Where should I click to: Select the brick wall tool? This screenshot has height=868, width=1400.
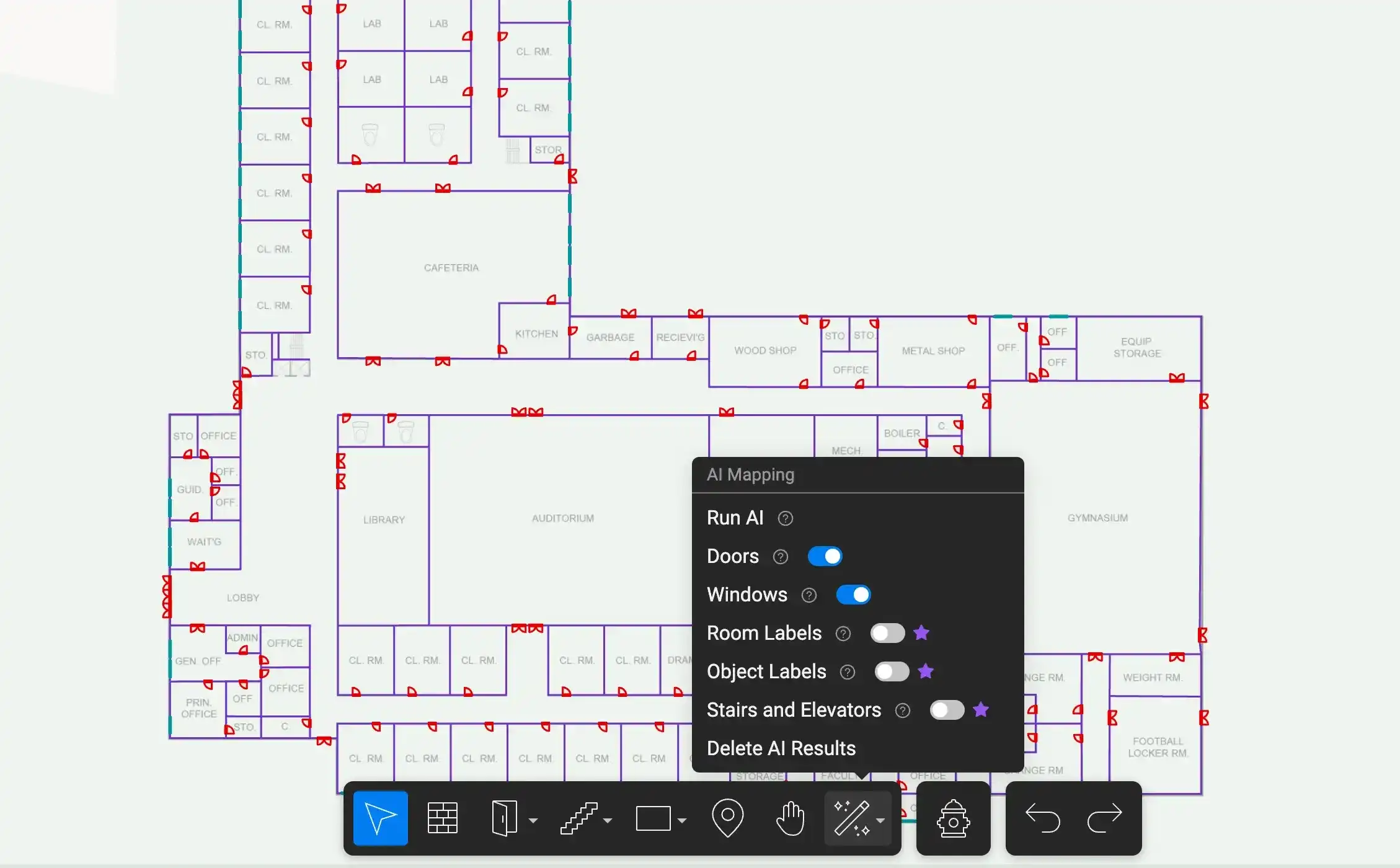(x=443, y=818)
